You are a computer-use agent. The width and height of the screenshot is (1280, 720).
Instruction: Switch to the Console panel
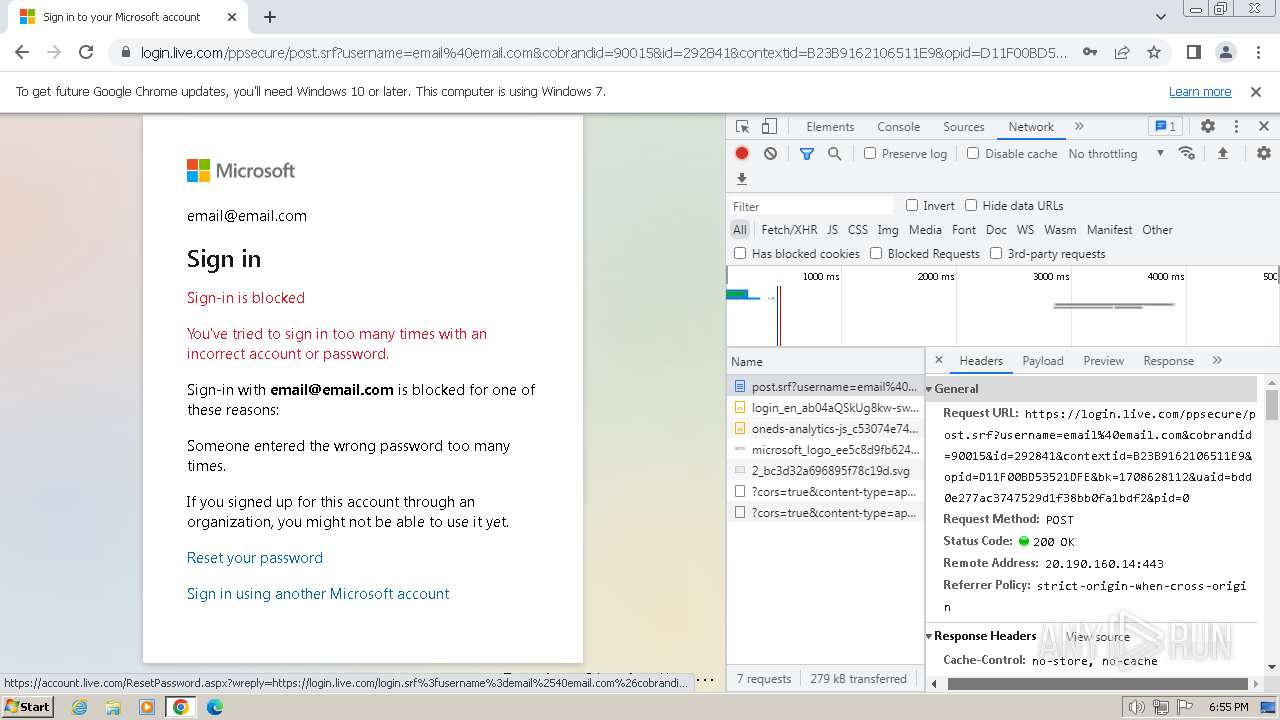tap(898, 127)
